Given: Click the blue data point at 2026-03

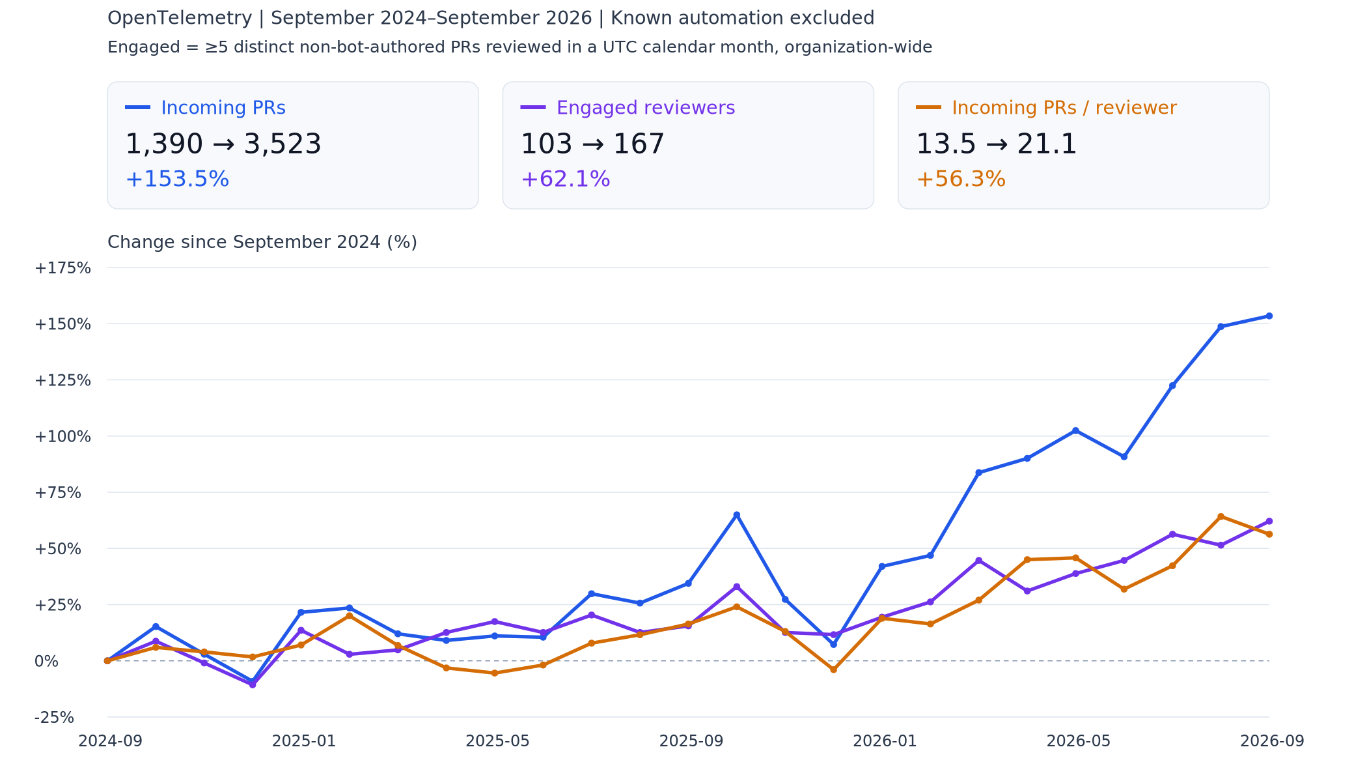Looking at the screenshot, I should click(979, 472).
